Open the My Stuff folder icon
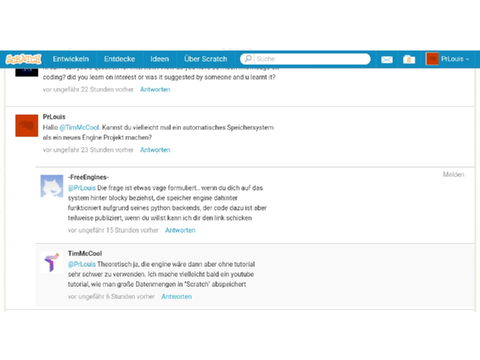The width and height of the screenshot is (480, 360). [x=409, y=59]
